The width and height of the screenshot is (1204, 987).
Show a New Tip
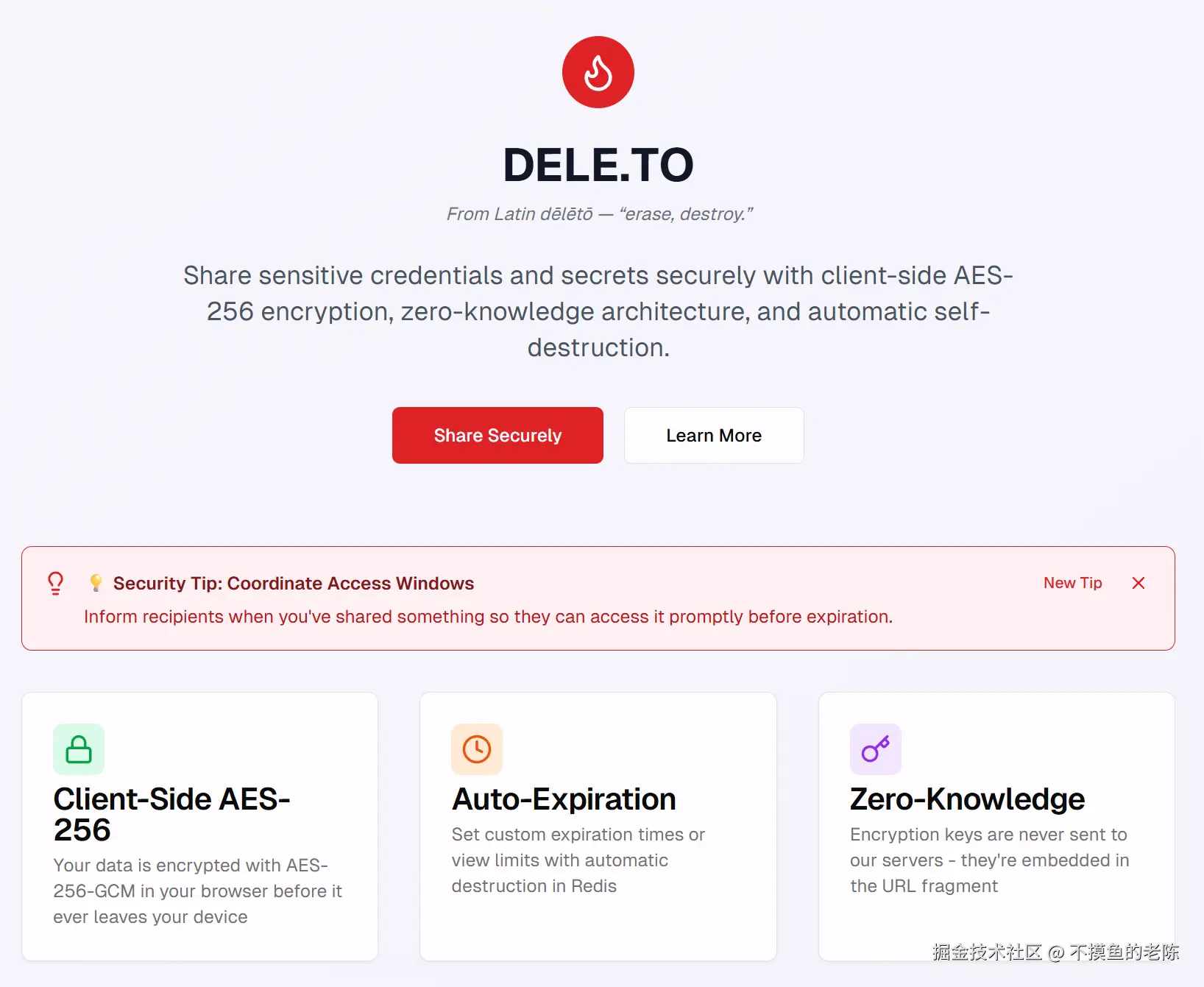pos(1072,583)
